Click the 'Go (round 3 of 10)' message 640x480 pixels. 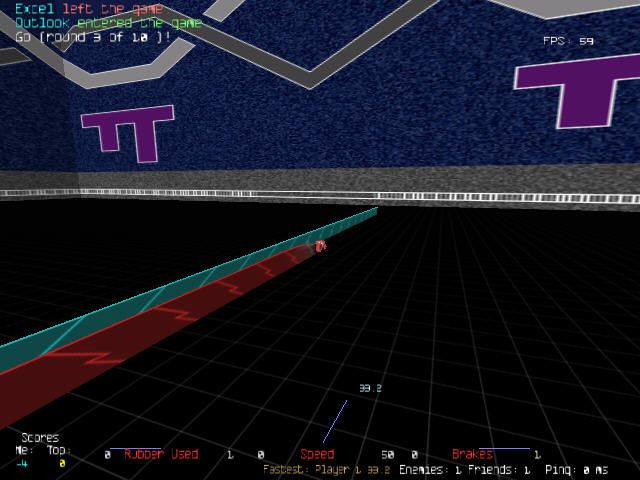click(x=92, y=36)
